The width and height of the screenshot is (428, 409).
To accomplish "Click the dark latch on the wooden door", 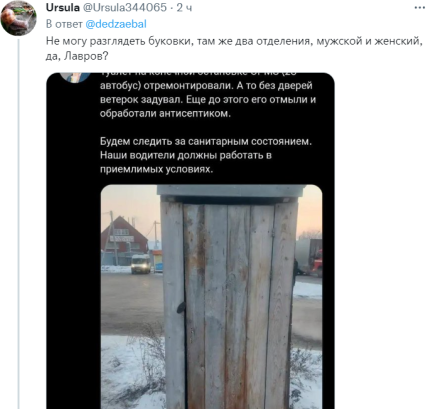I will coord(181,308).
